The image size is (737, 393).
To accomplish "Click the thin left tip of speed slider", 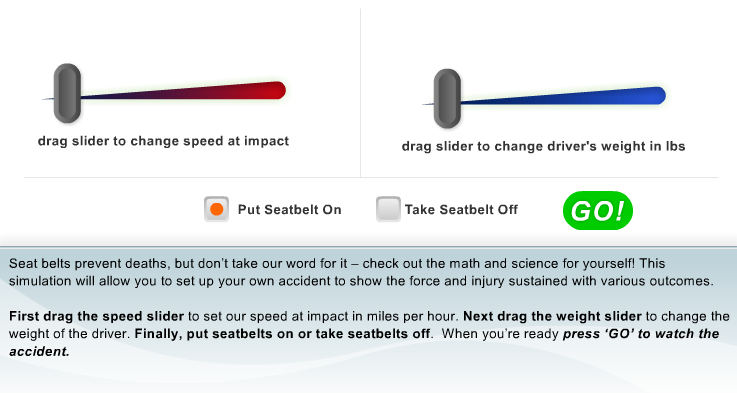I will [x=47, y=99].
